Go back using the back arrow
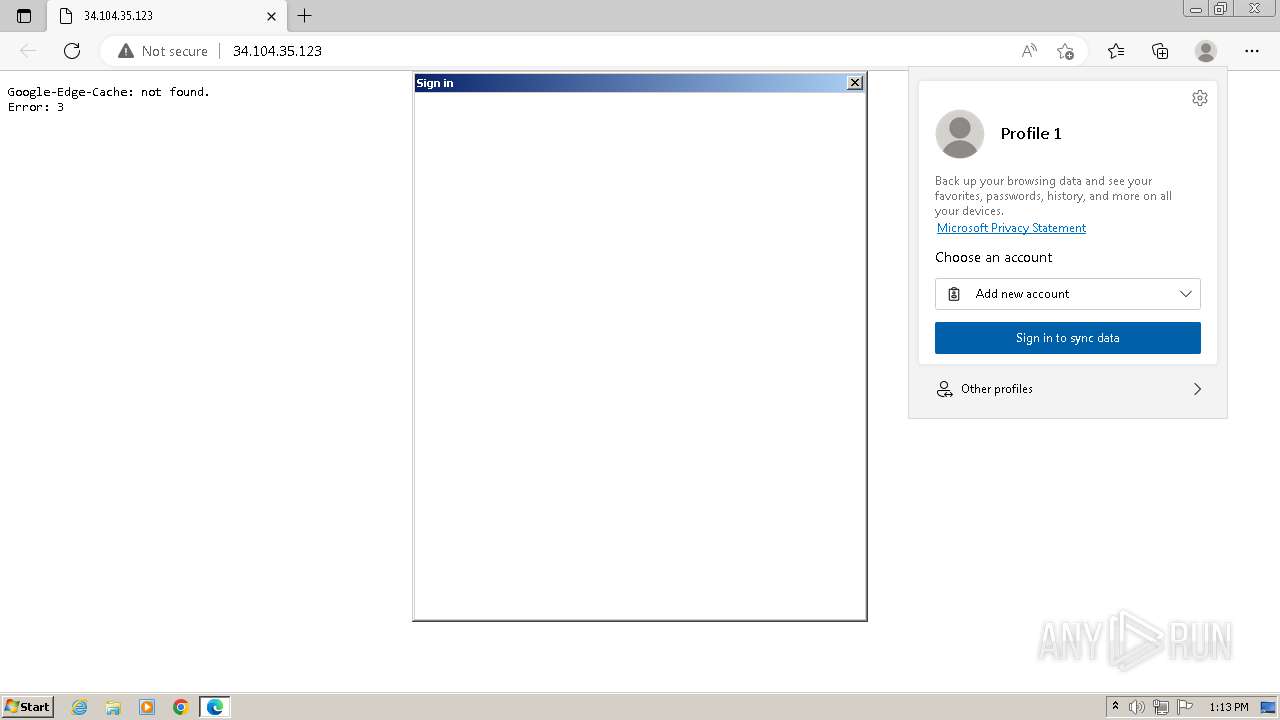1280x720 pixels. [x=28, y=51]
